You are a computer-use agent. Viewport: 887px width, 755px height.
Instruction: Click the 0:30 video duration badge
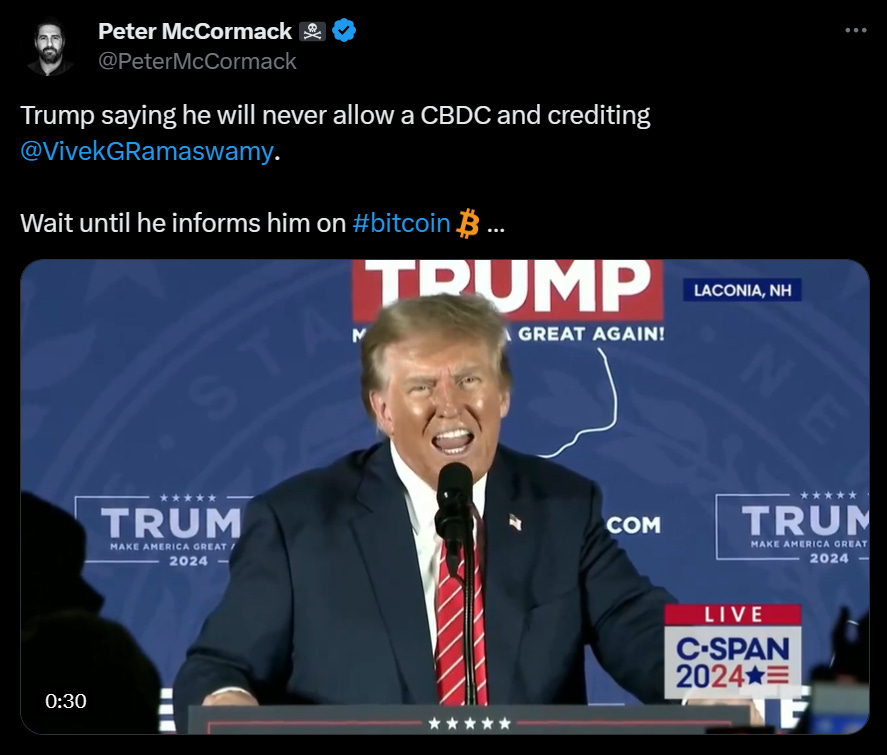(66, 701)
